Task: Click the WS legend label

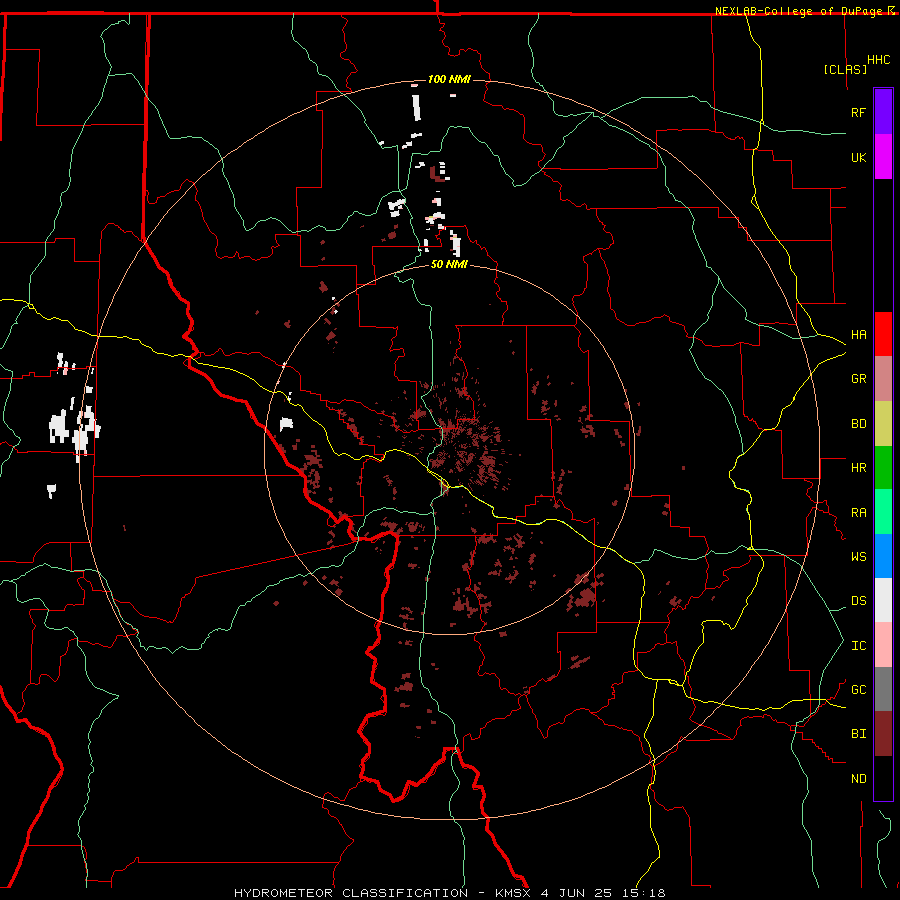Action: coord(859,556)
